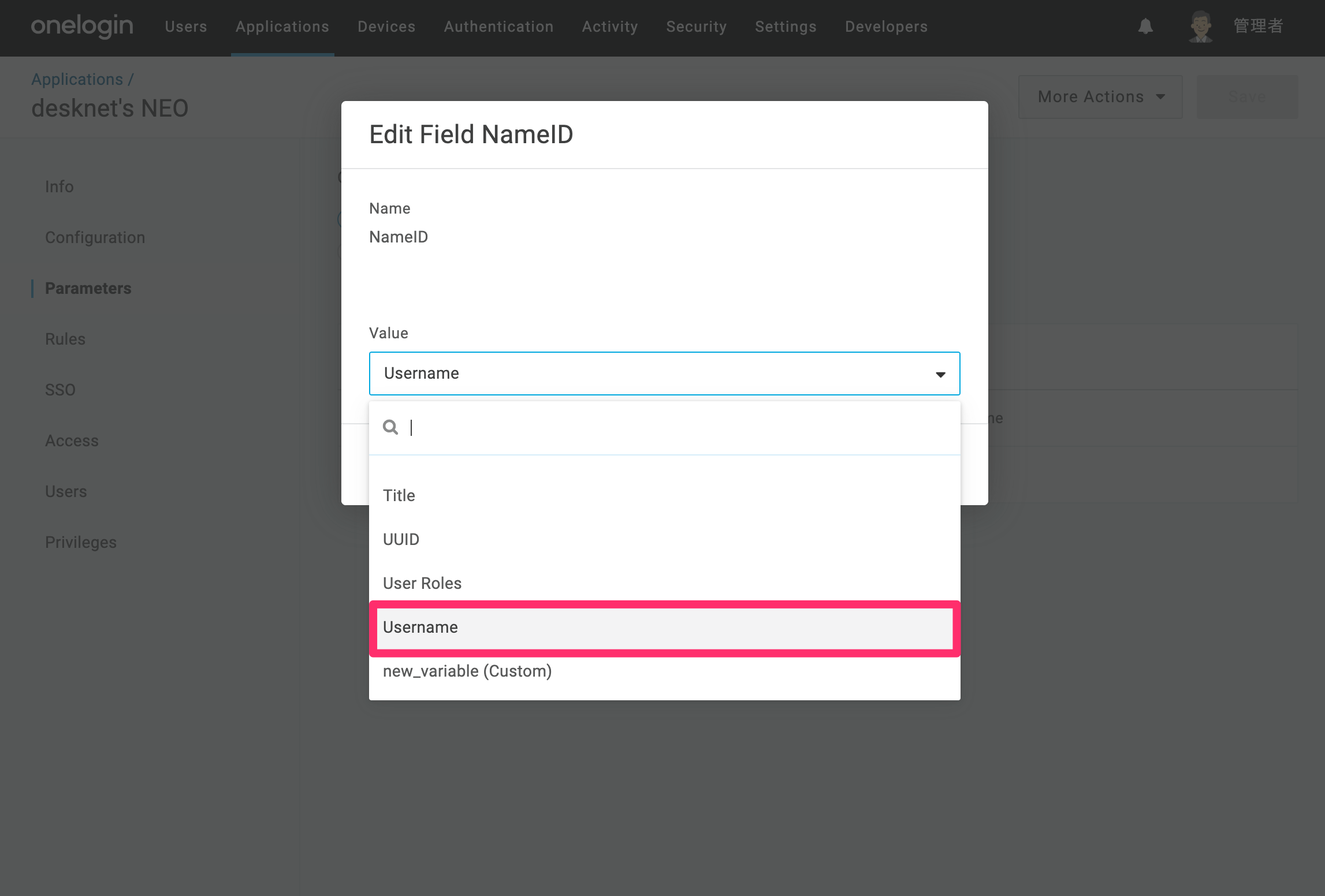Click the search magnifier icon in dropdown
Screen dimensions: 1325x896
(x=390, y=427)
